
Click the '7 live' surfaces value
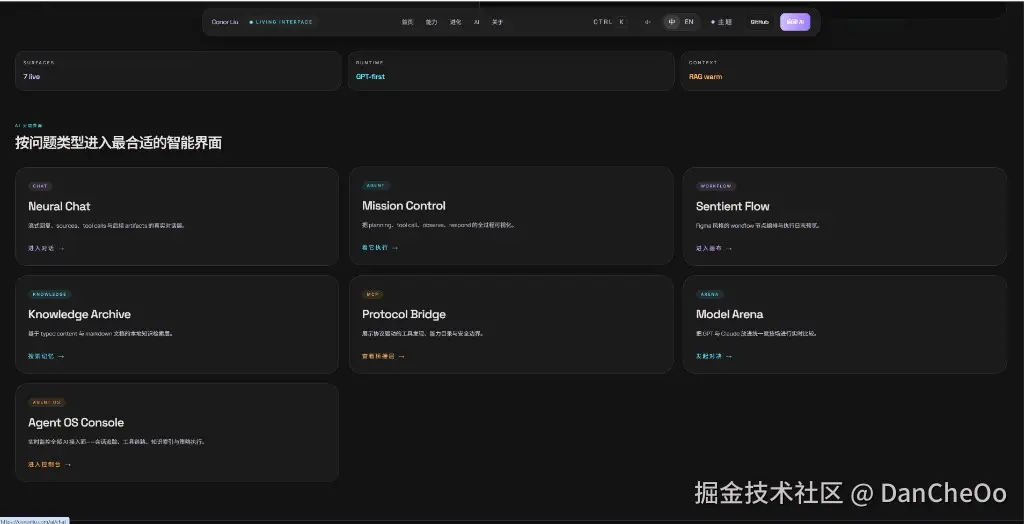[x=31, y=76]
